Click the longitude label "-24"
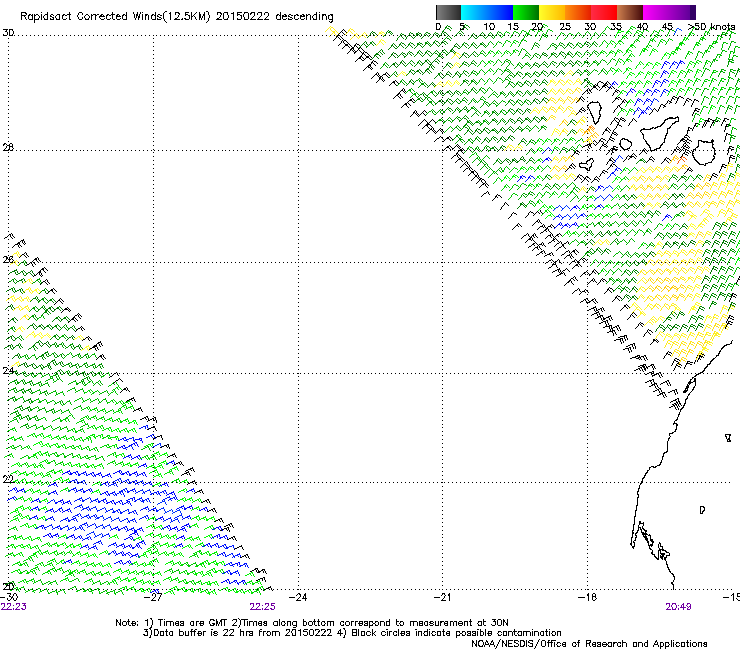The height and width of the screenshot is (650, 740). [x=297, y=597]
